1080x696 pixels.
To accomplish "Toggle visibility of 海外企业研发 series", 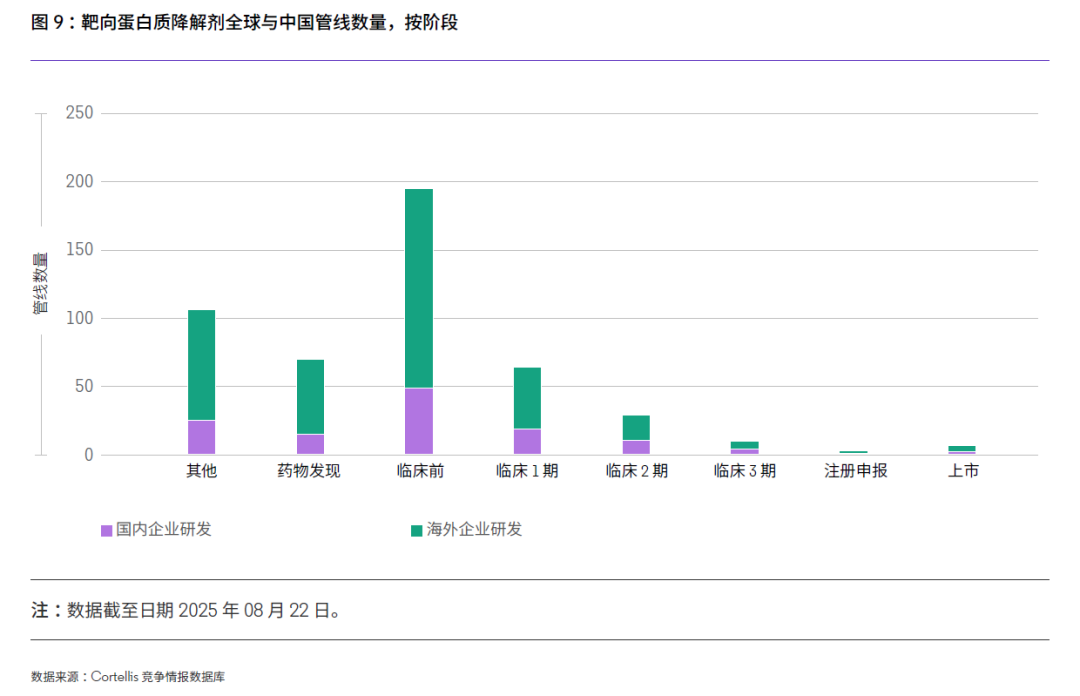I will 475,530.
